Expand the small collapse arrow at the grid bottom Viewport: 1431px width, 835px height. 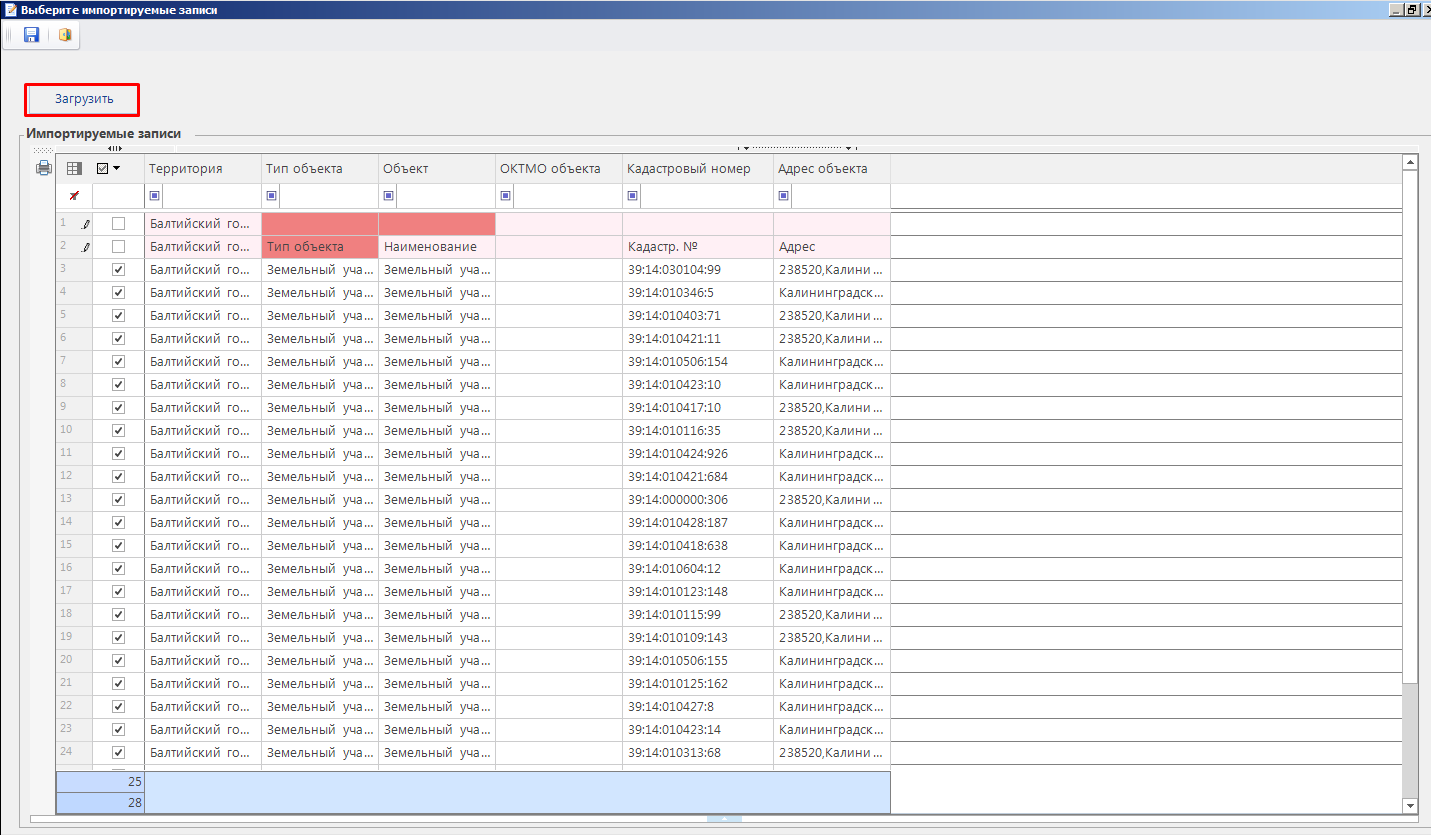coord(724,818)
